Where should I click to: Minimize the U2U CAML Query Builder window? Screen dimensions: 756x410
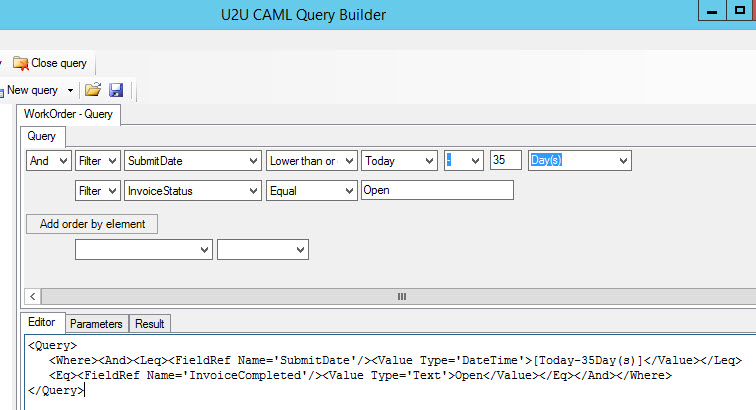[712, 11]
